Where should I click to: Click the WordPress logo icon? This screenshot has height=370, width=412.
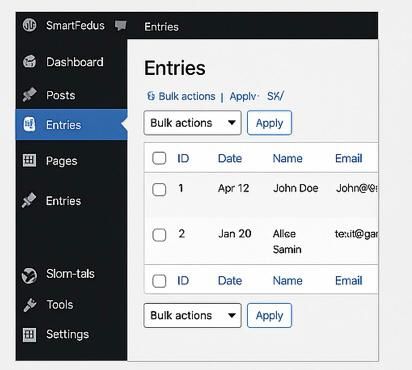click(x=29, y=25)
